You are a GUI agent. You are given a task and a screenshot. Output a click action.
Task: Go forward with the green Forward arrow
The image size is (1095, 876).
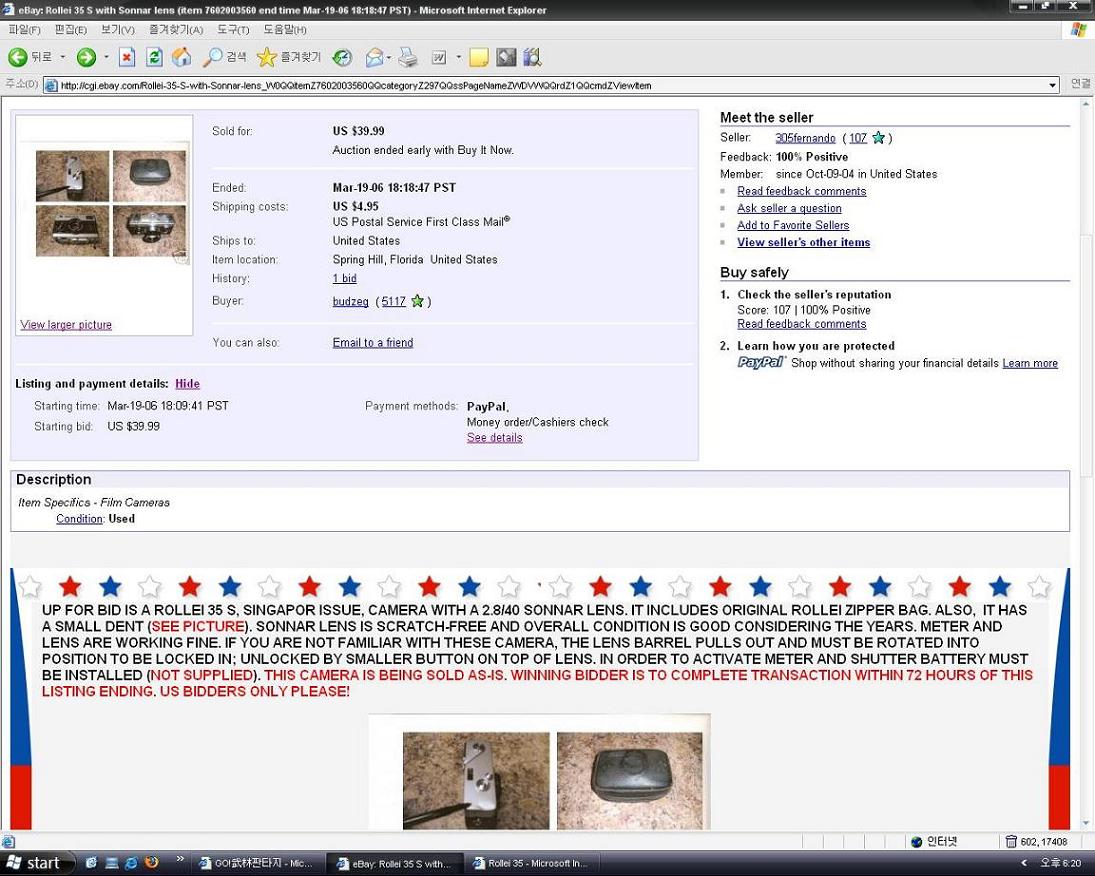point(86,57)
